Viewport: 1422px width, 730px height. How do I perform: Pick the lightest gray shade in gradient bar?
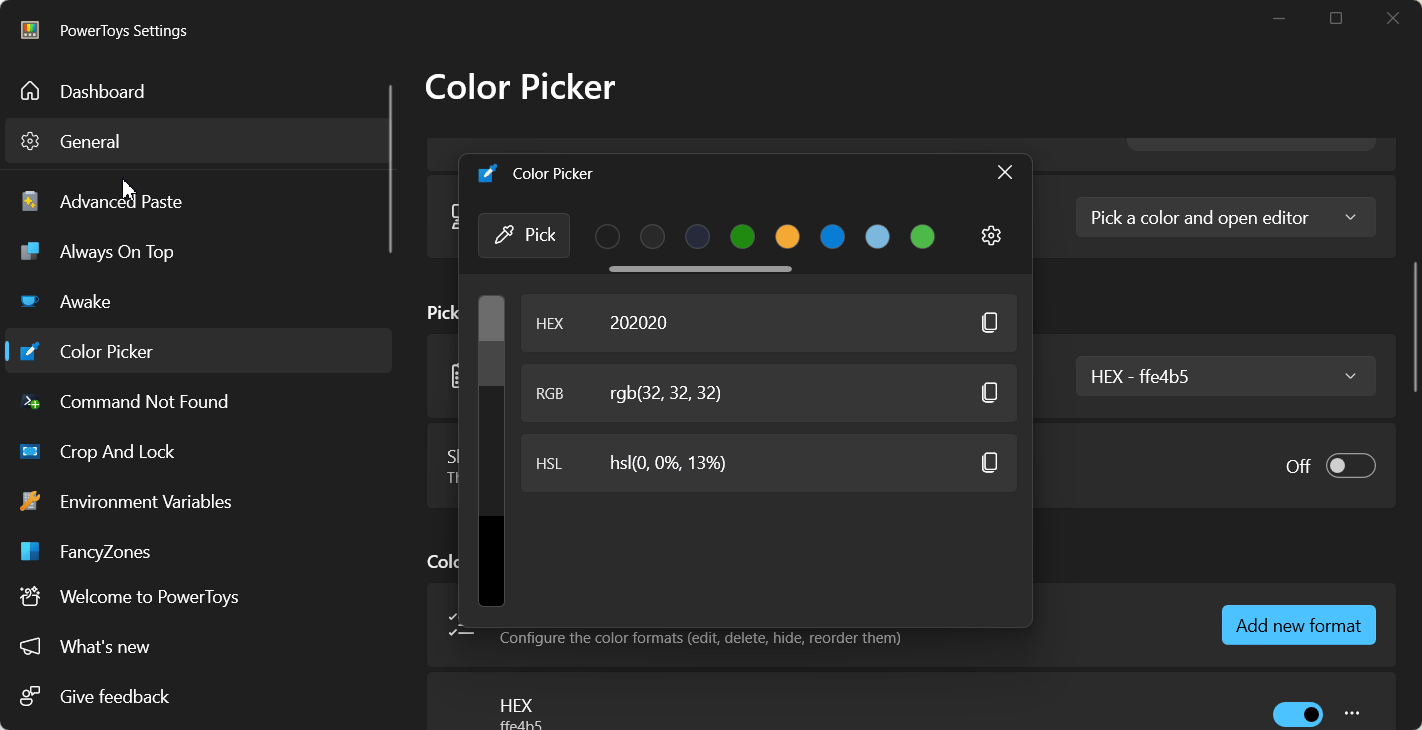click(x=491, y=318)
